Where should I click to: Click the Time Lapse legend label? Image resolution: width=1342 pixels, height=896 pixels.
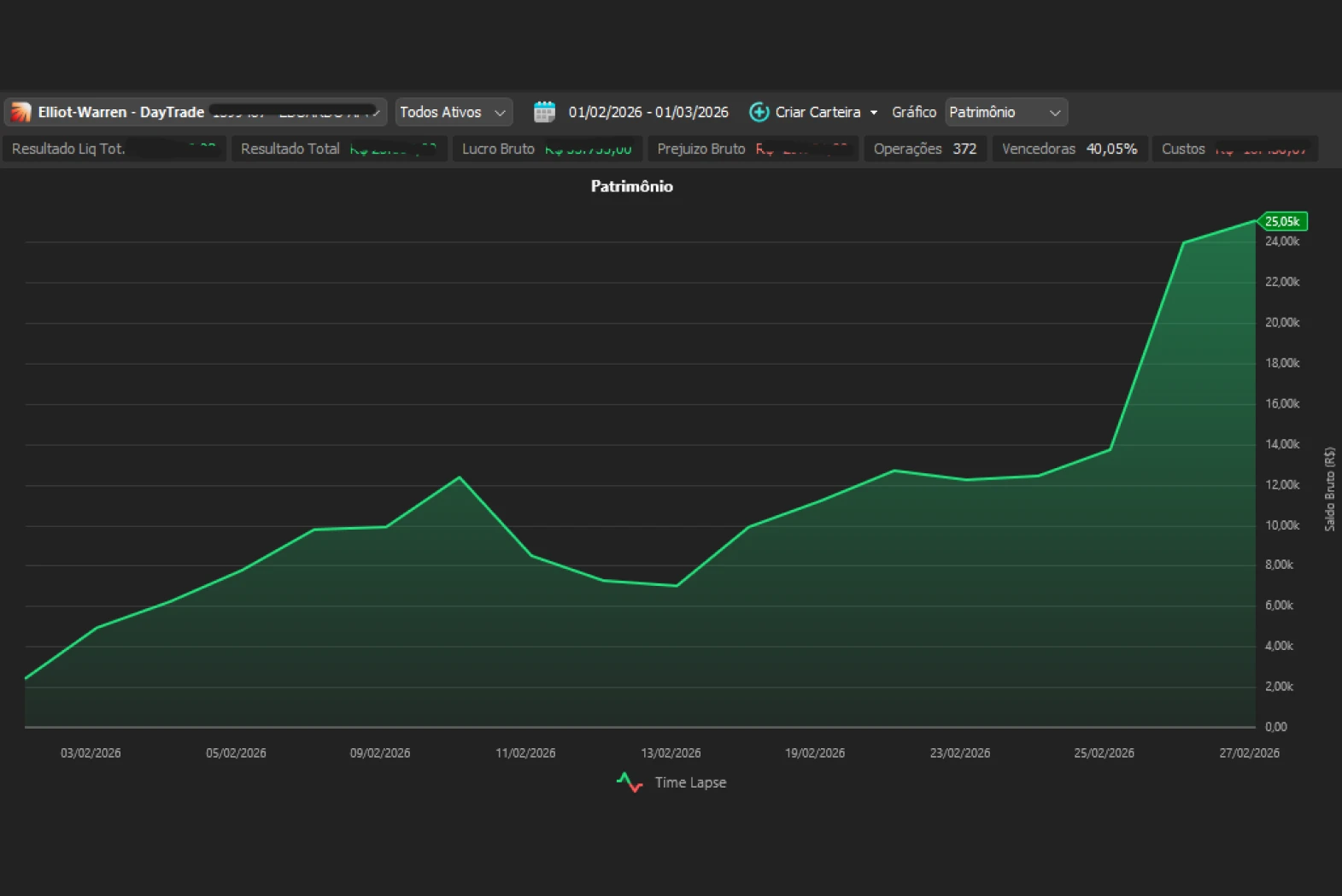690,782
